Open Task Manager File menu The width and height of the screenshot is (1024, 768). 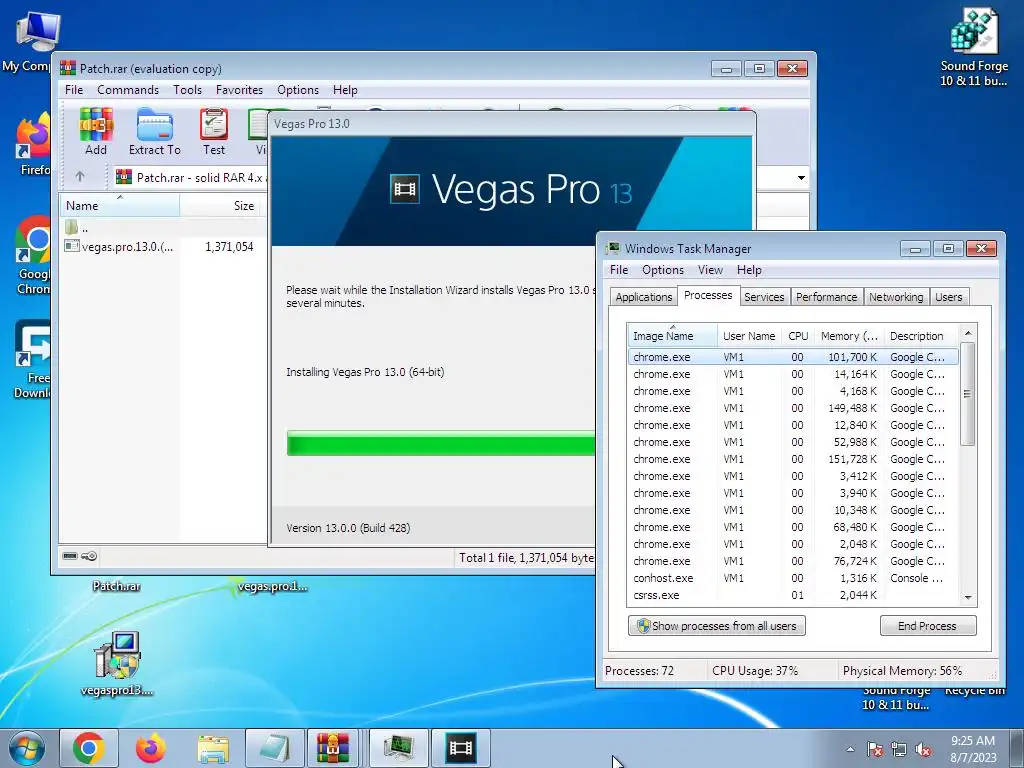[618, 270]
